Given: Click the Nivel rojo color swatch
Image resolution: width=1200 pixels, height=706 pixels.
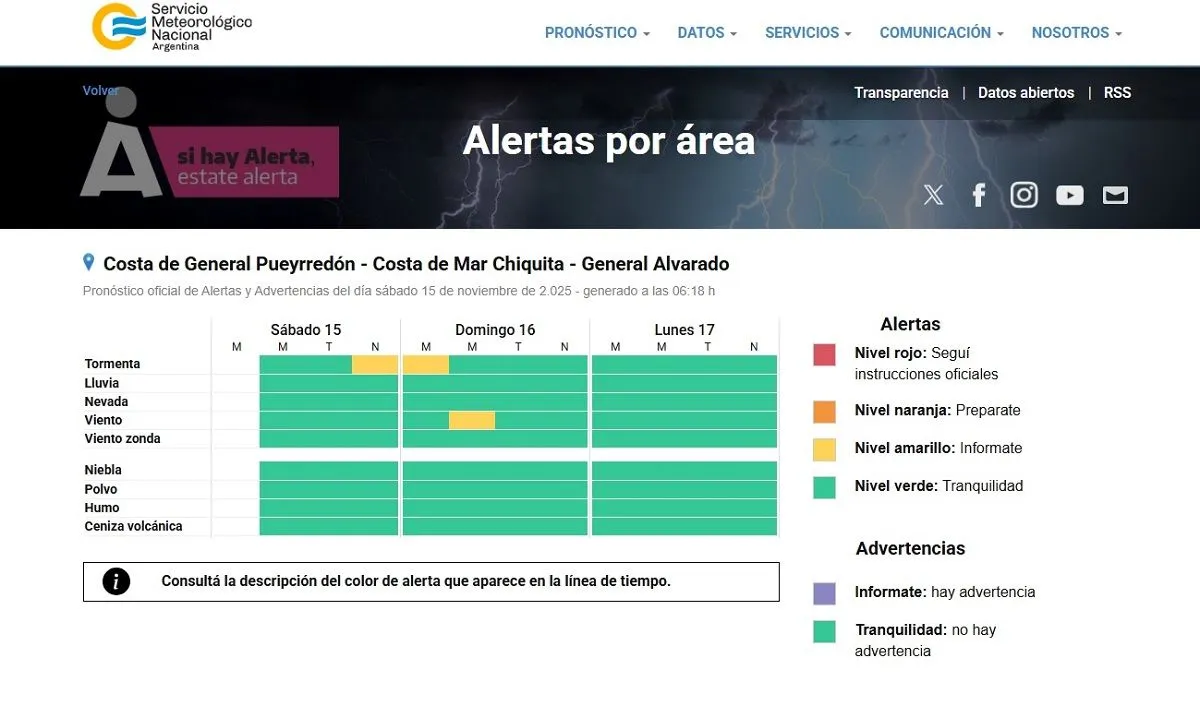Looking at the screenshot, I should coord(824,355).
